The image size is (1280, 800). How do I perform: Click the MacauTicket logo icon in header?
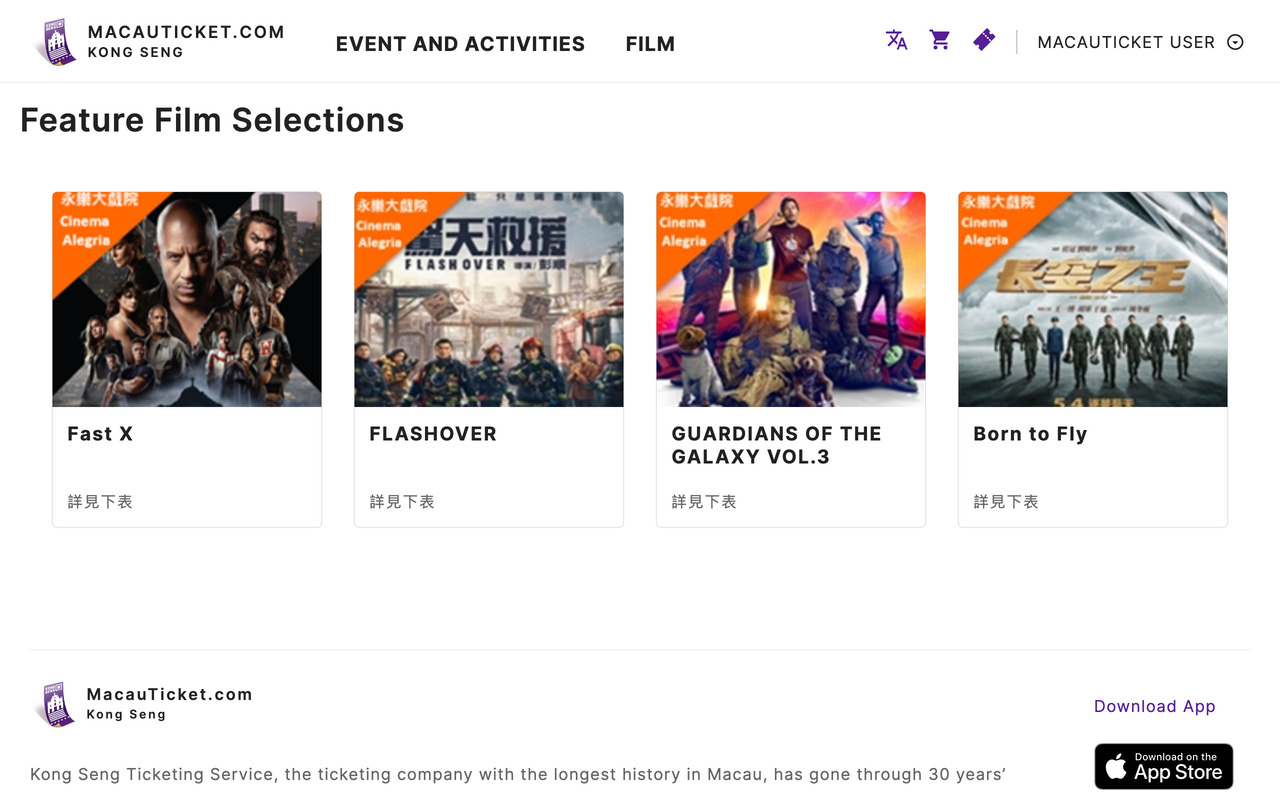point(56,42)
